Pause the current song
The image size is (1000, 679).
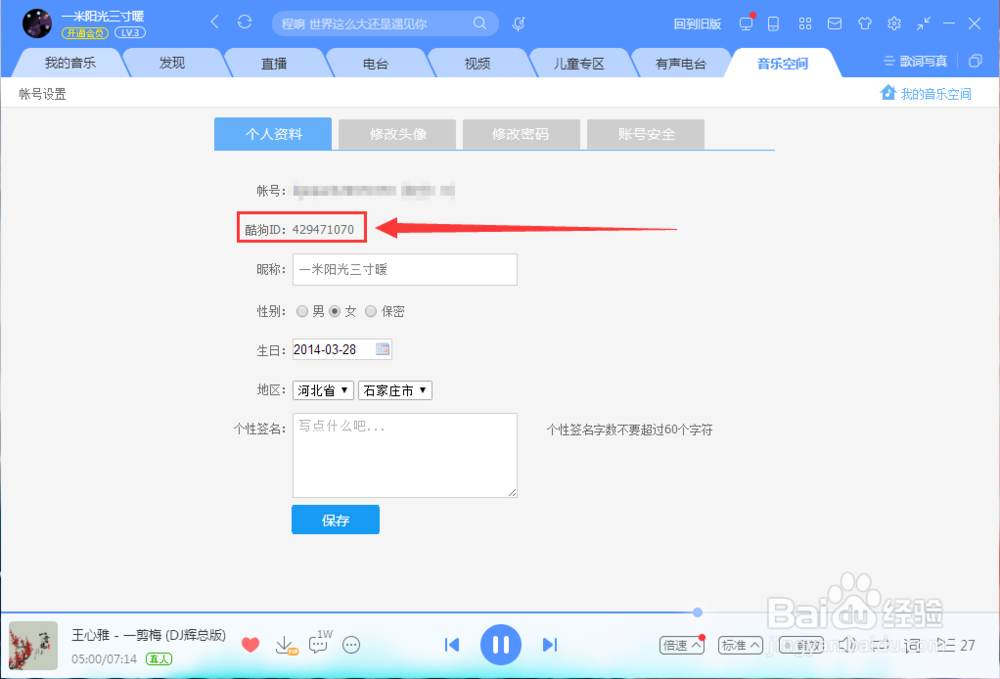coord(501,645)
